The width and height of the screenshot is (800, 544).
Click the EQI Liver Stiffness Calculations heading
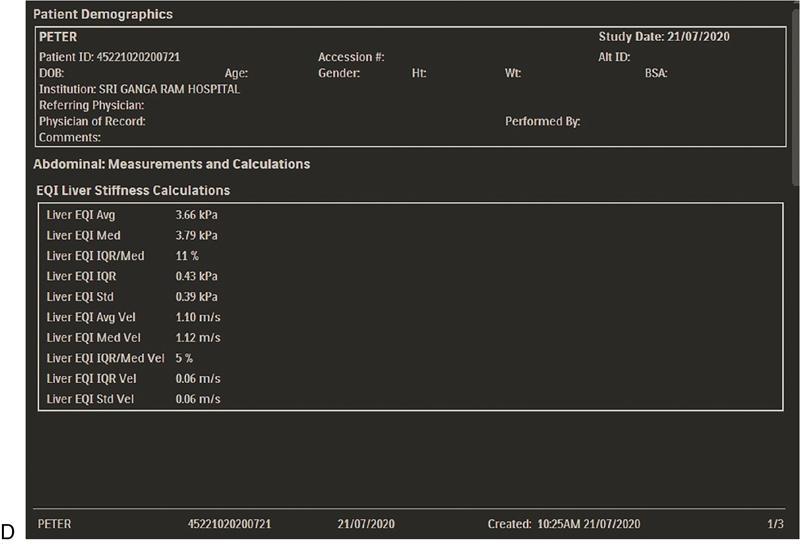click(133, 190)
